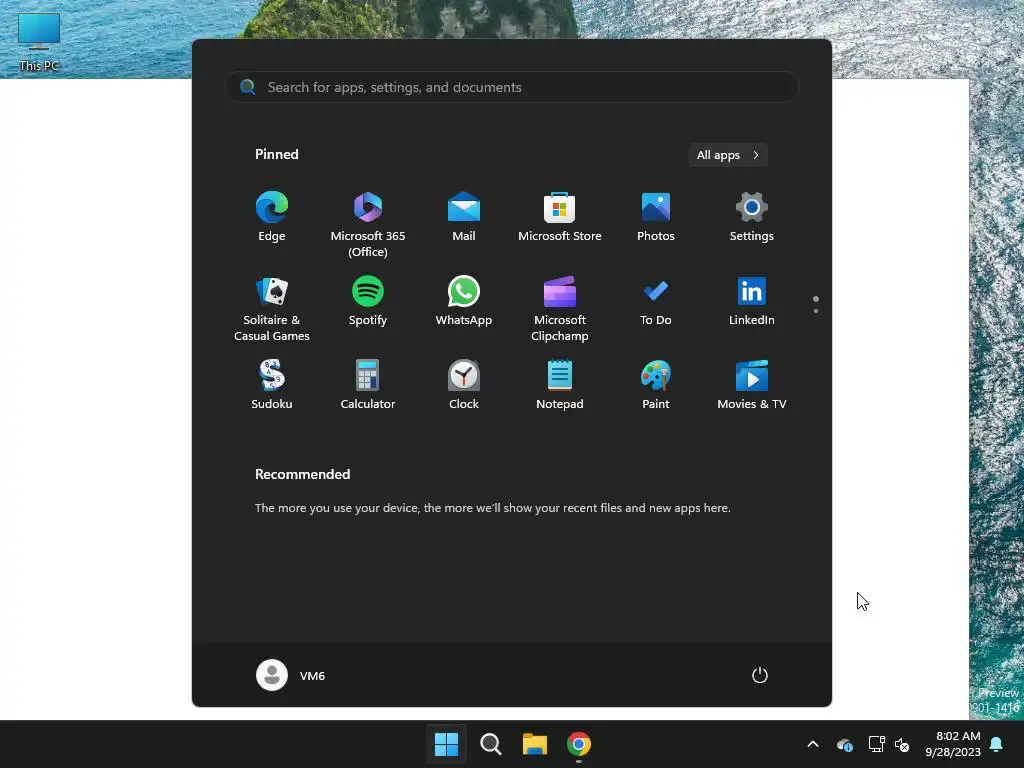
Task: Open the Edge browser from pinned apps
Action: point(272,217)
